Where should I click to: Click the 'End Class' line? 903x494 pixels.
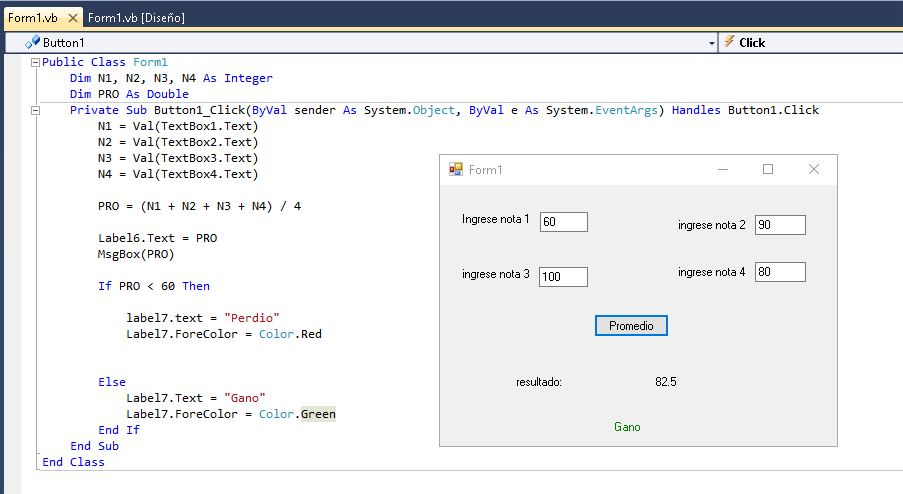[x=73, y=462]
